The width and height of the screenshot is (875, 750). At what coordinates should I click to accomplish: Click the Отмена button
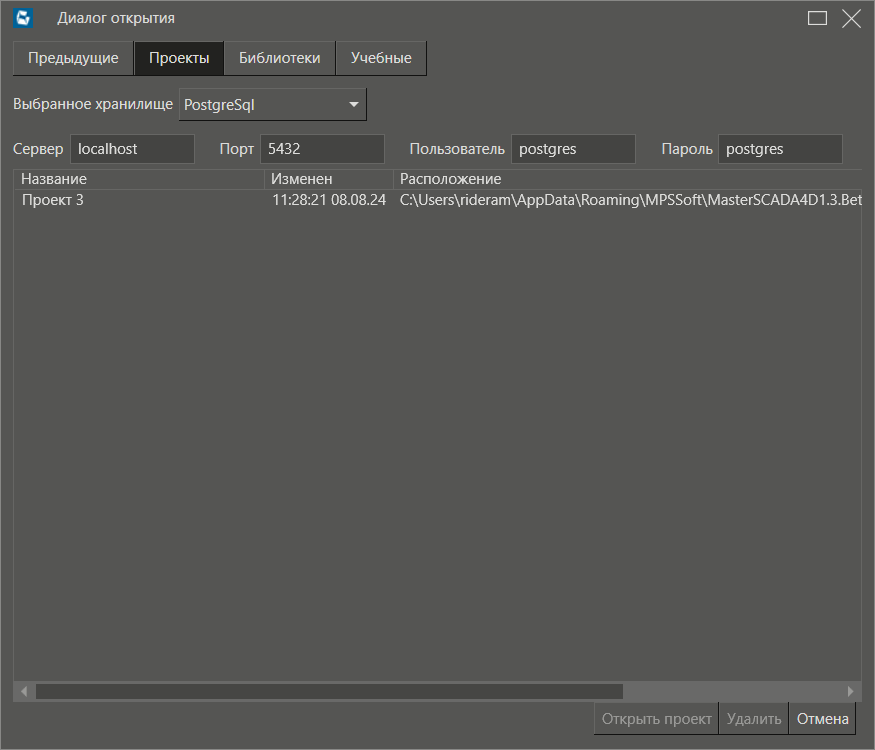(822, 718)
